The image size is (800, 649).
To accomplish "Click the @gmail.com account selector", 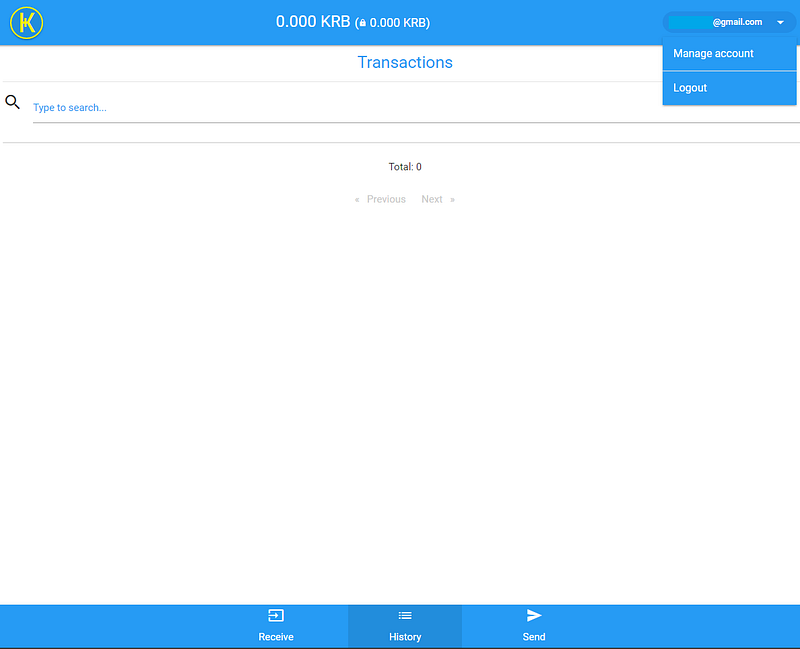I will pyautogui.click(x=729, y=22).
